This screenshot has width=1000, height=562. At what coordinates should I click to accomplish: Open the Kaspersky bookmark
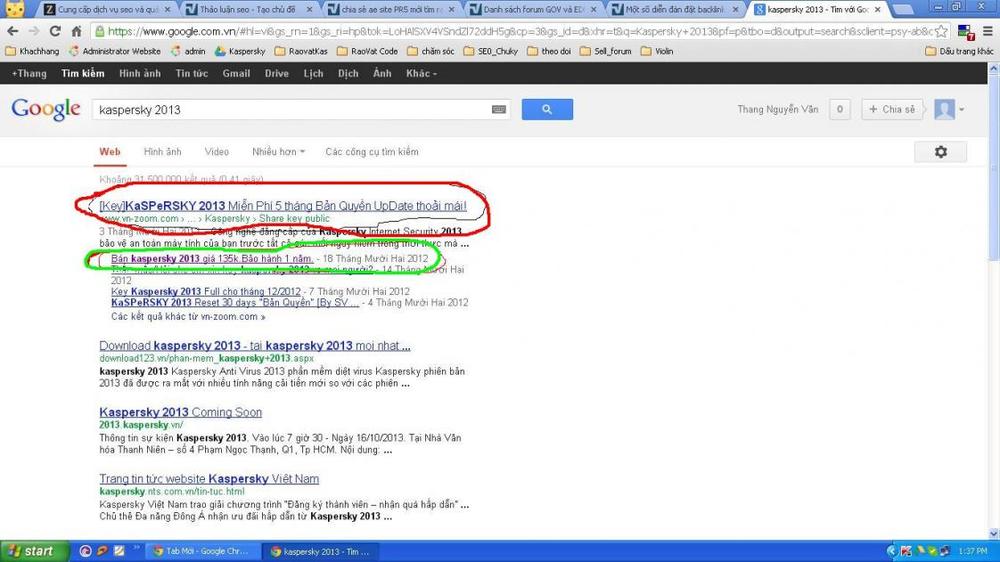point(240,51)
